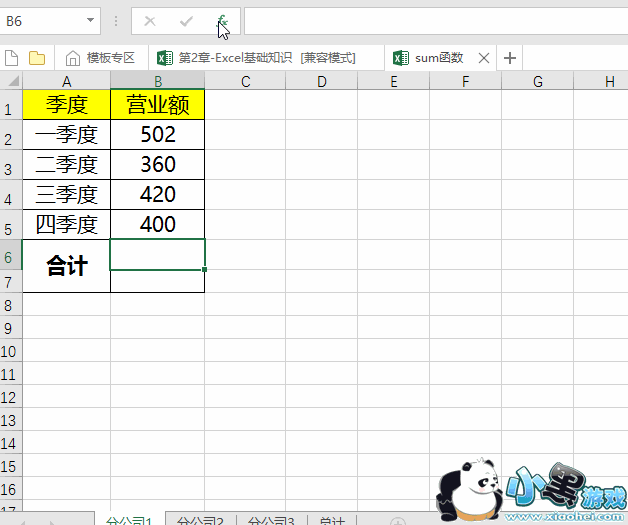Click the select-all corner triangle
The height and width of the screenshot is (525, 628).
[x=13, y=81]
